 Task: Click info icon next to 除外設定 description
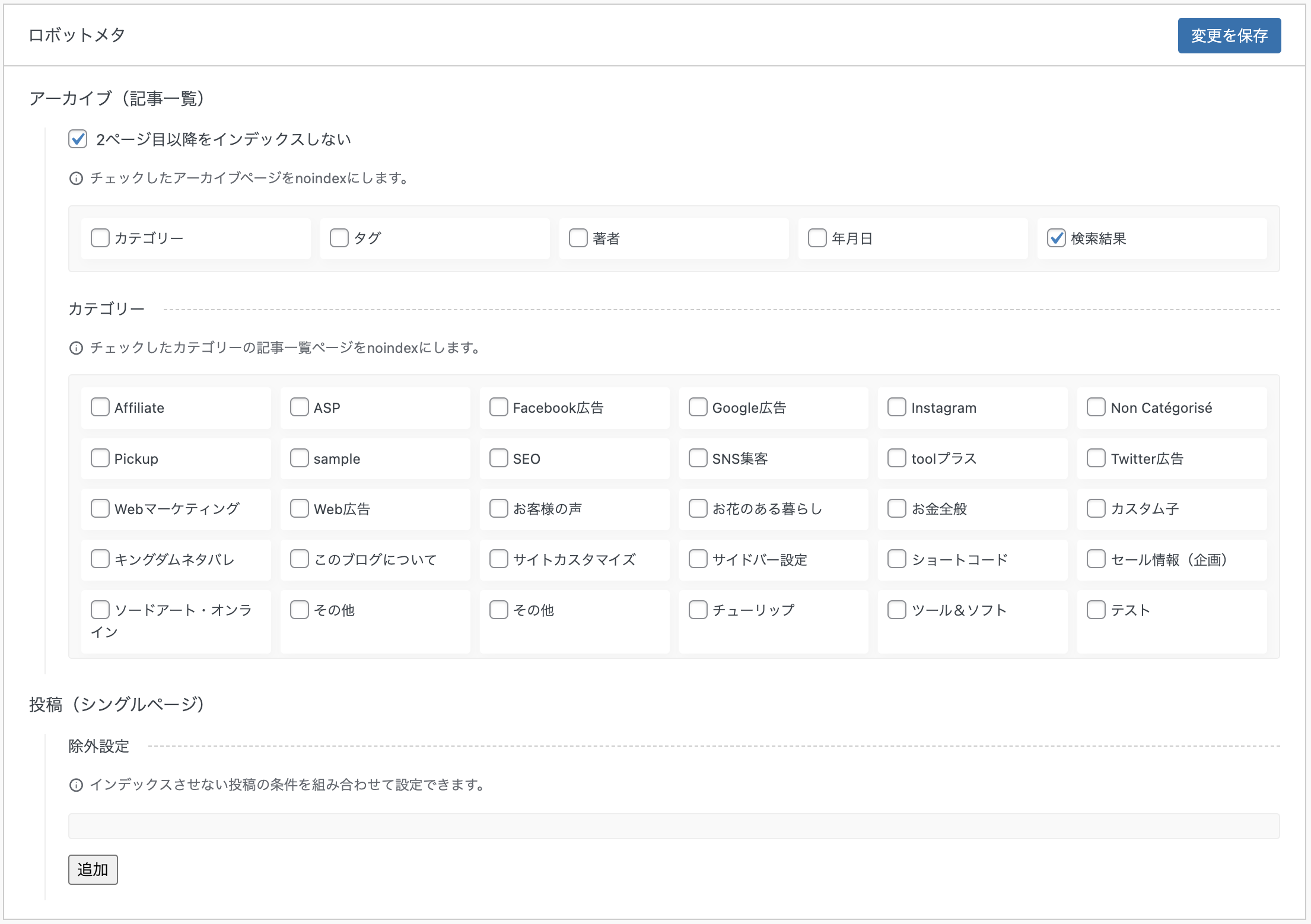(76, 785)
